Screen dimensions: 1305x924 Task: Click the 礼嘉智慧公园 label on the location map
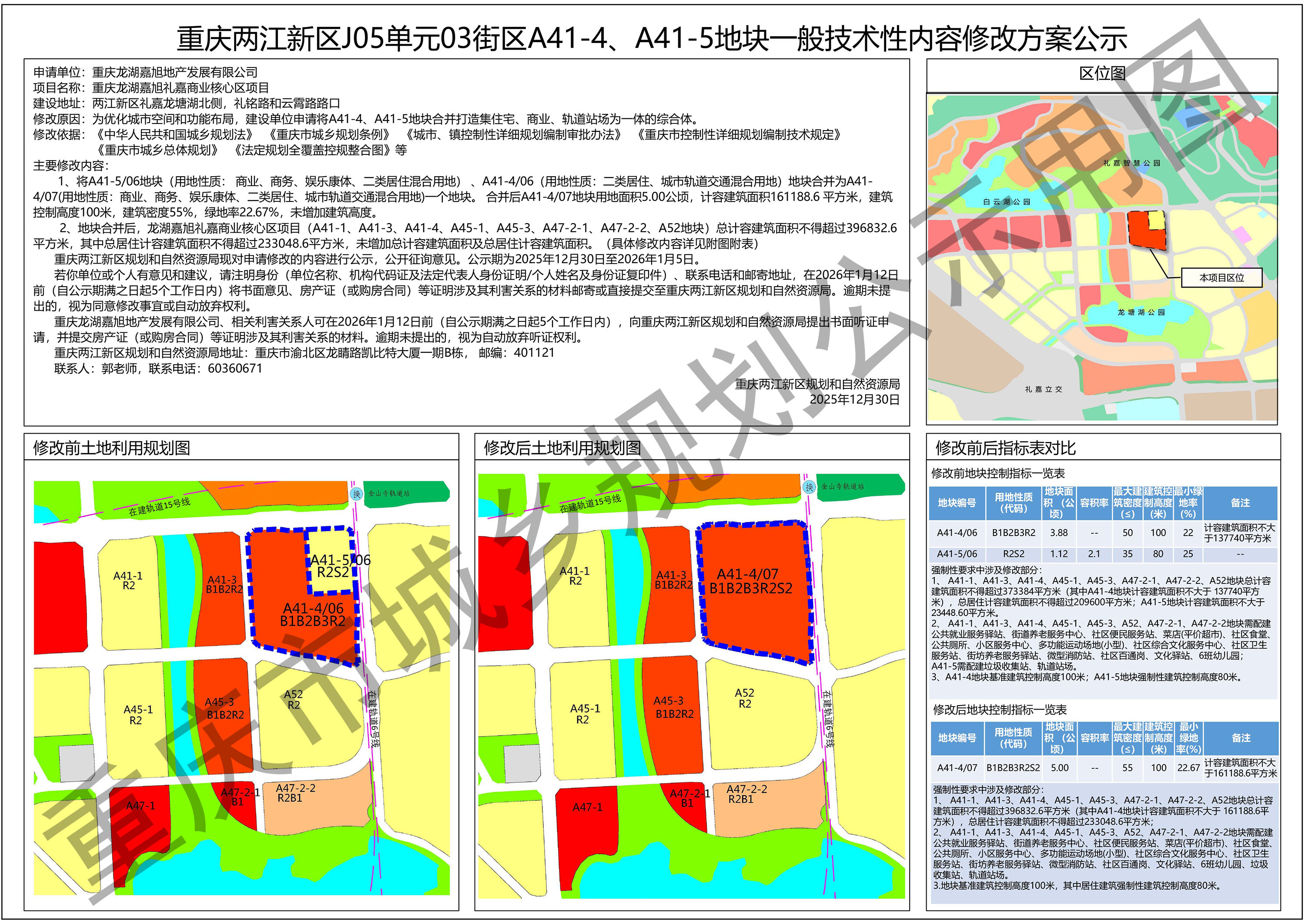coord(1131,163)
